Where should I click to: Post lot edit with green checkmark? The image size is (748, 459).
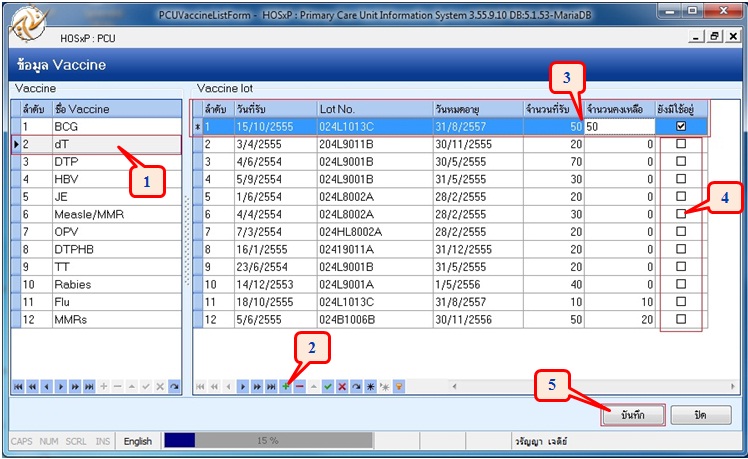328,386
